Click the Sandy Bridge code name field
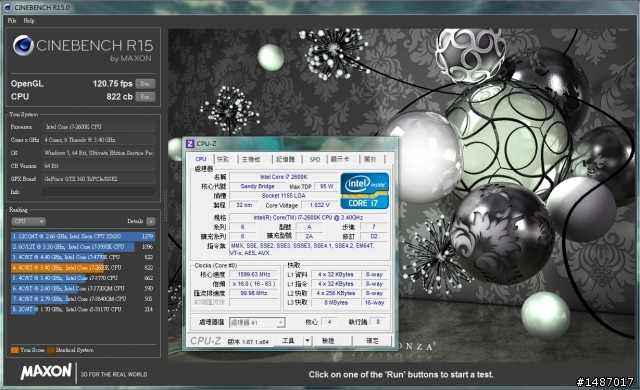Screen dimensions: 640x390 coord(258,186)
